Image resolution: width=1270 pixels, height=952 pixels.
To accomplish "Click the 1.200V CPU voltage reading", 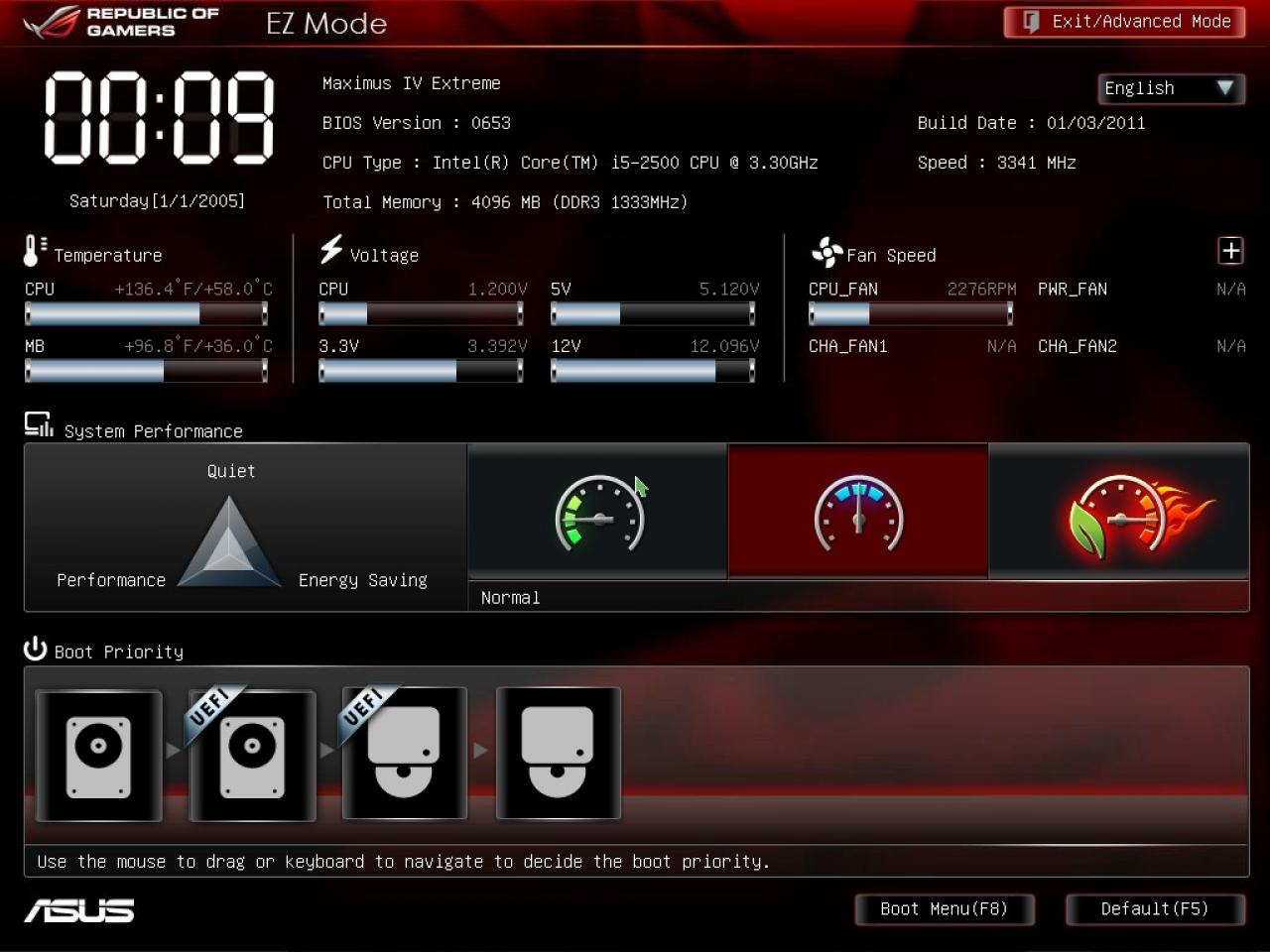I will point(497,290).
